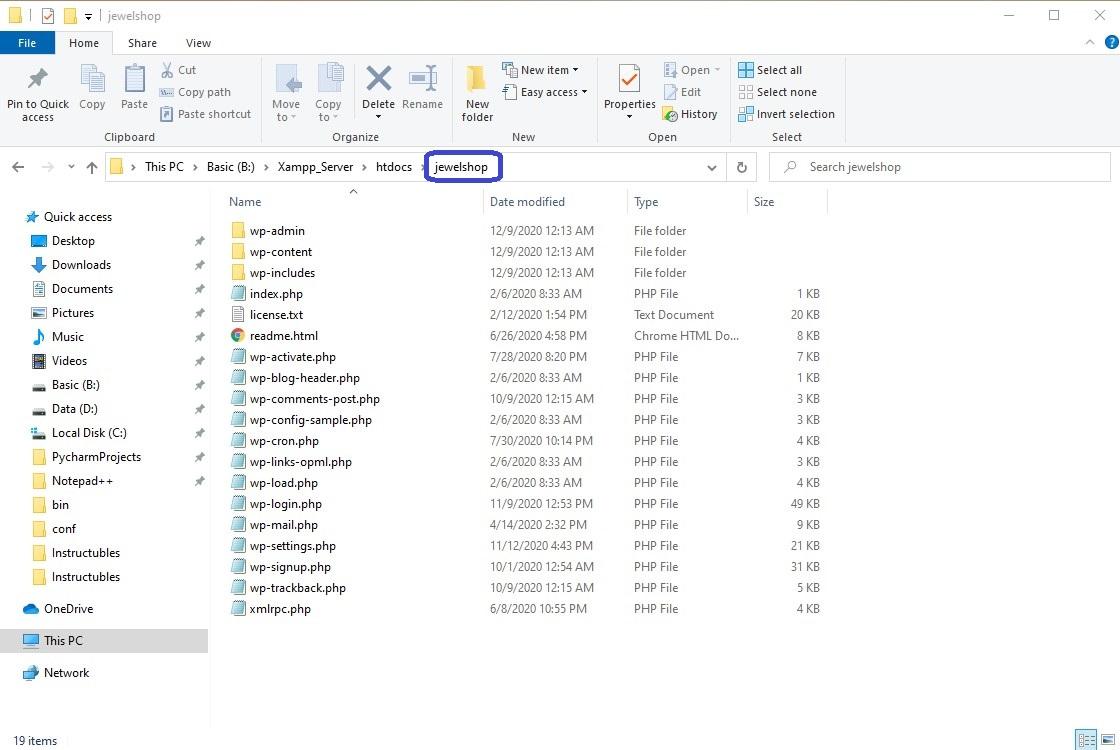This screenshot has height=750, width=1120.
Task: Switch to Large icons view layout
Action: click(1108, 740)
